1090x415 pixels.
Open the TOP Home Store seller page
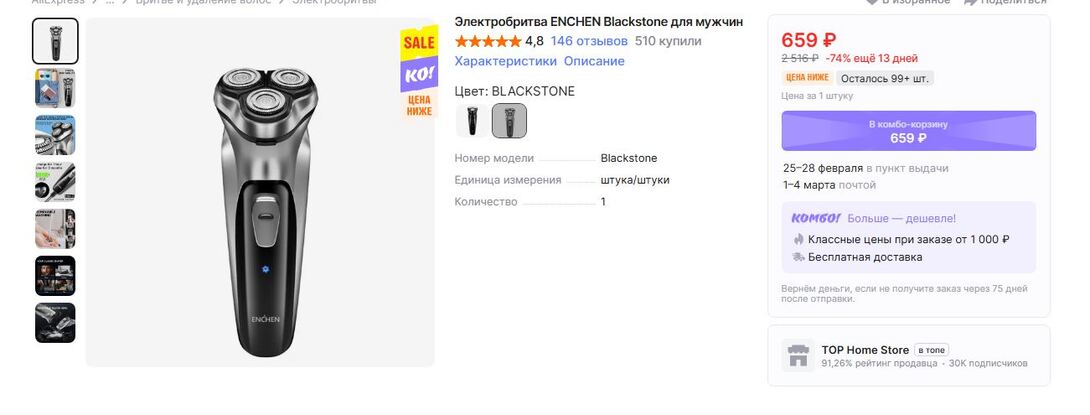(x=865, y=350)
